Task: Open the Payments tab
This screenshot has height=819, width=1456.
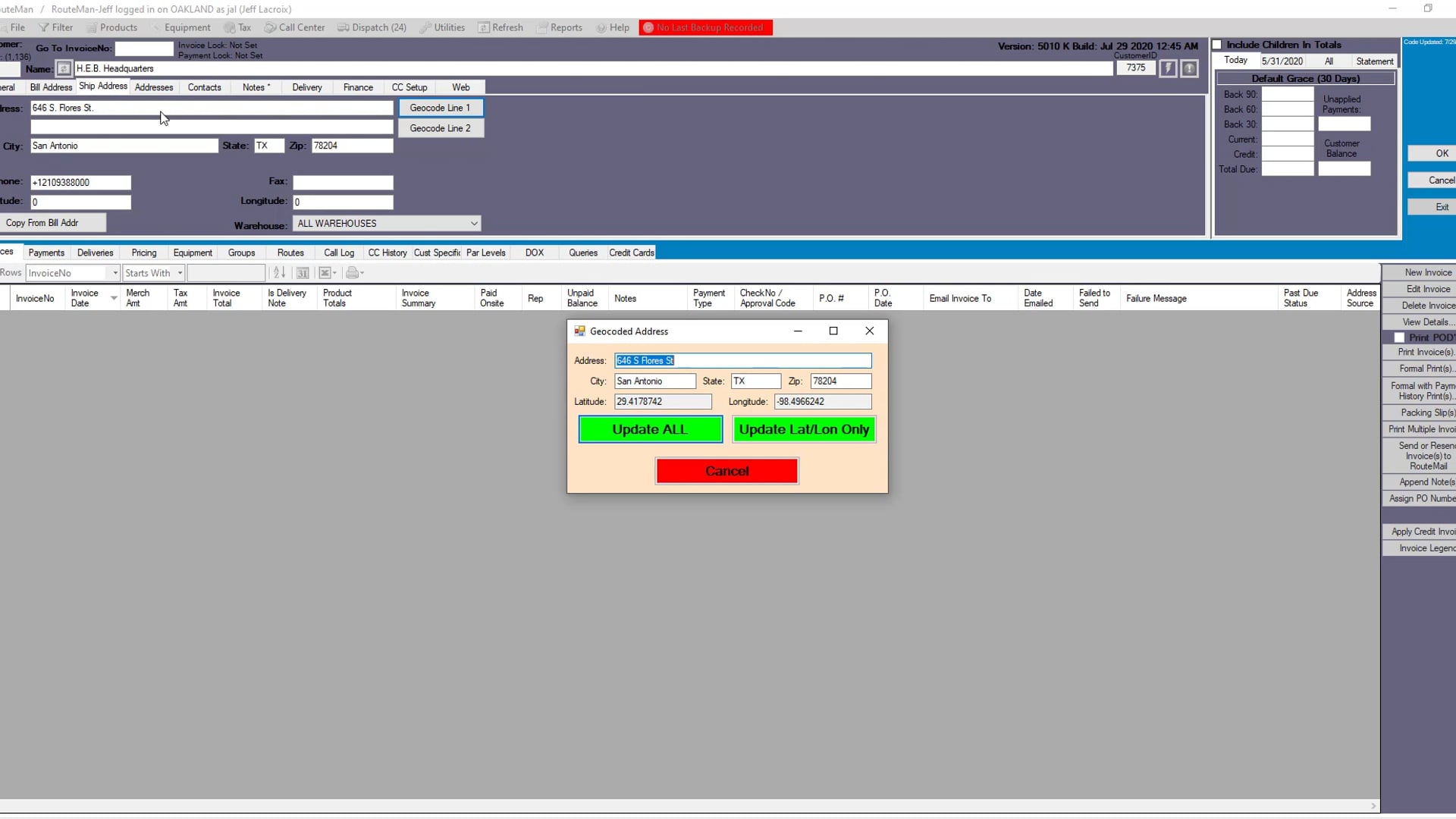Action: 46,253
